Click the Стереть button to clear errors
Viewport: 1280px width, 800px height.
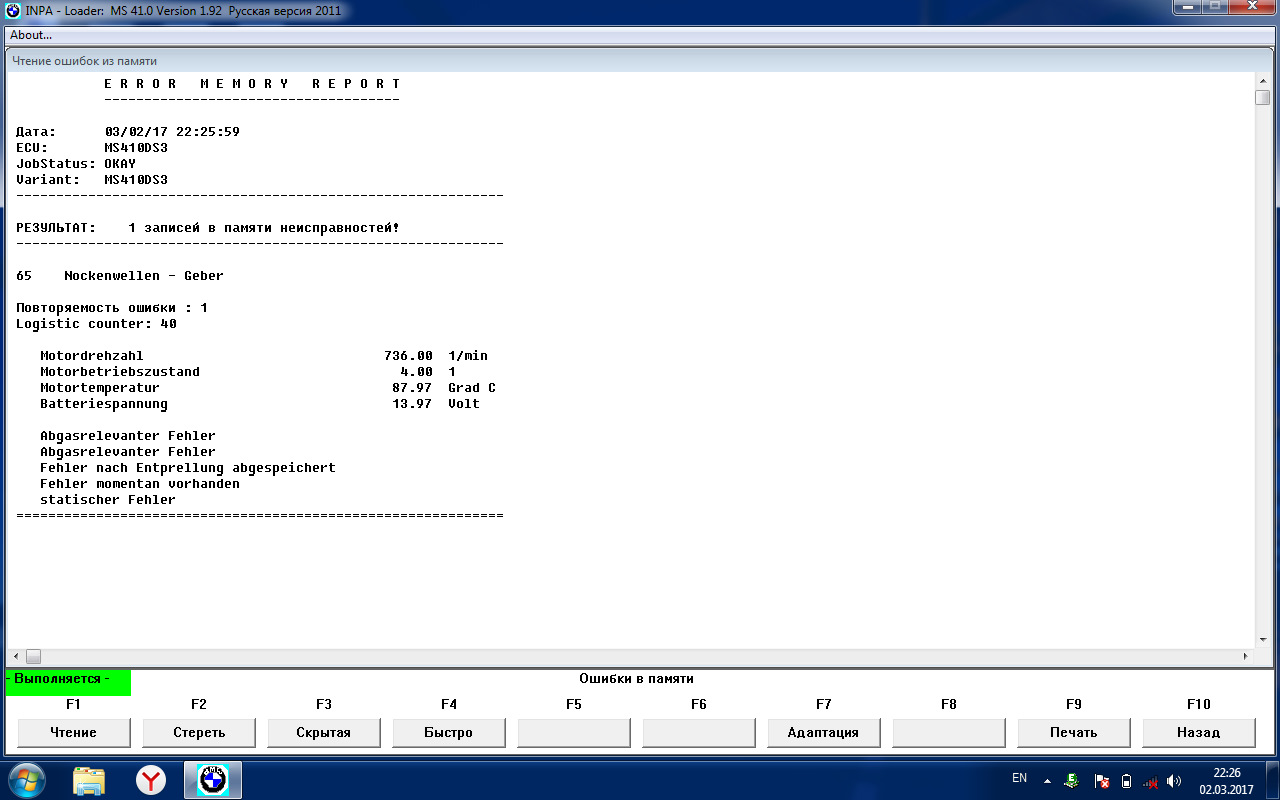point(199,732)
